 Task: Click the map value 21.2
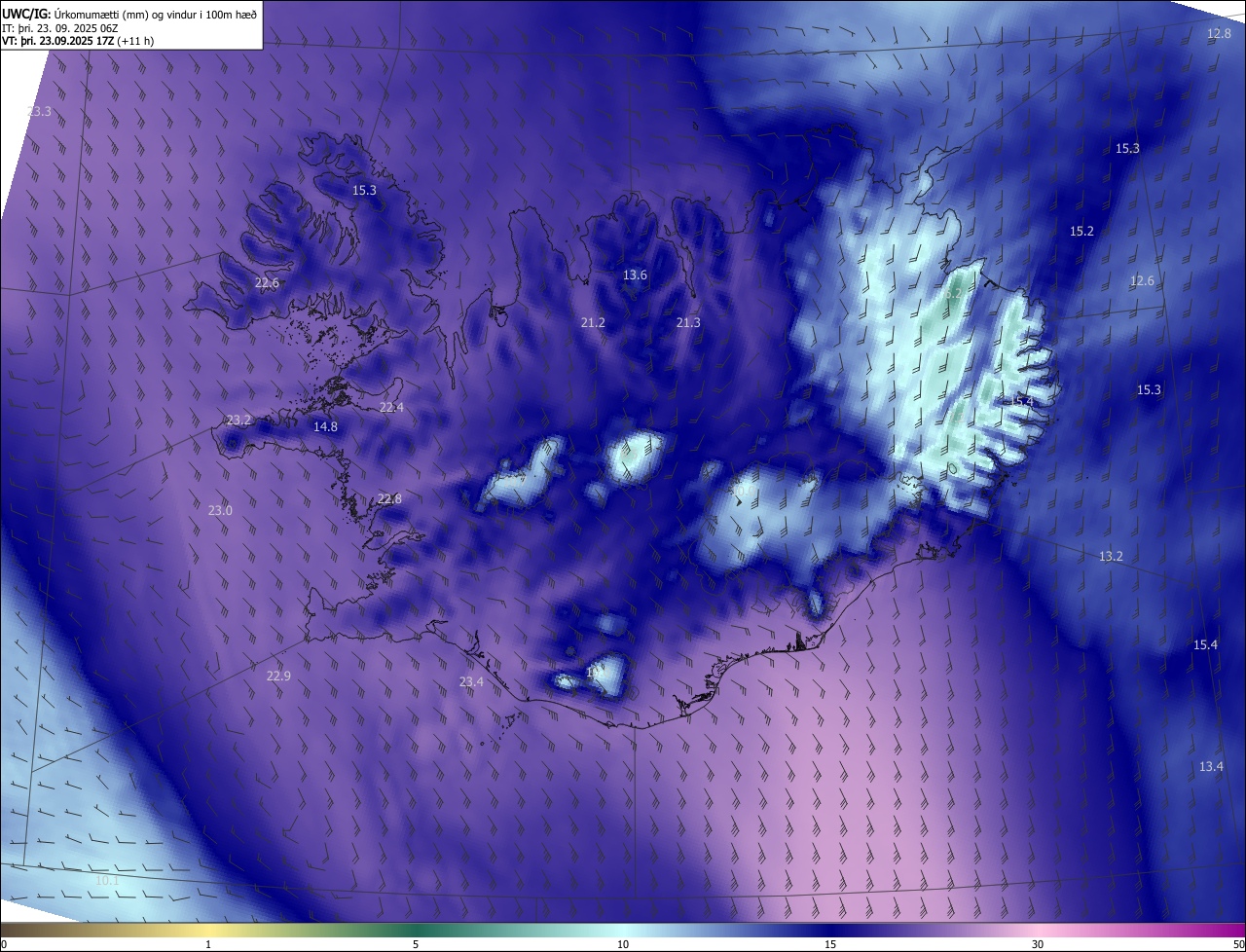593,322
